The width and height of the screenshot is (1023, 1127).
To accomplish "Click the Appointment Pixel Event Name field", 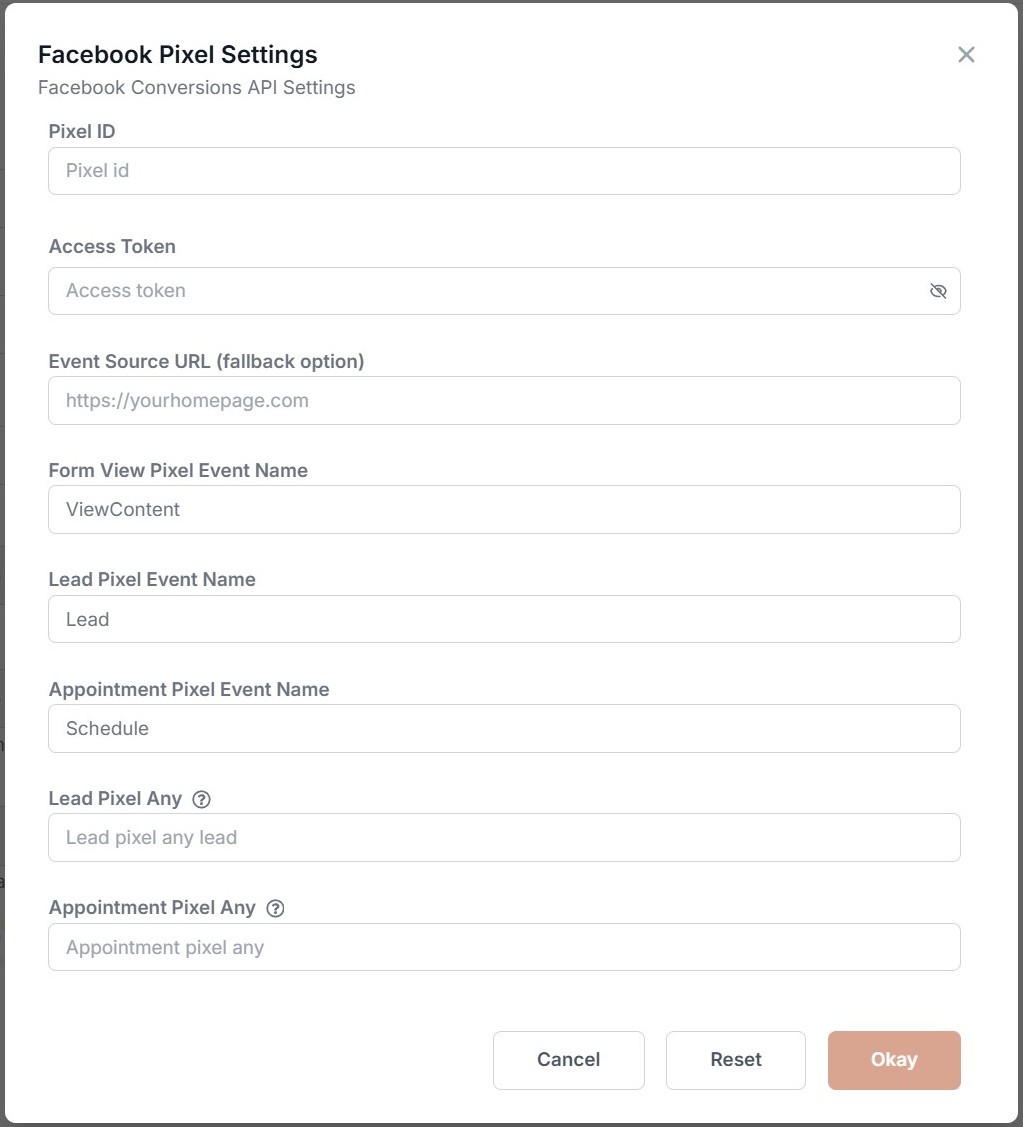I will [504, 728].
